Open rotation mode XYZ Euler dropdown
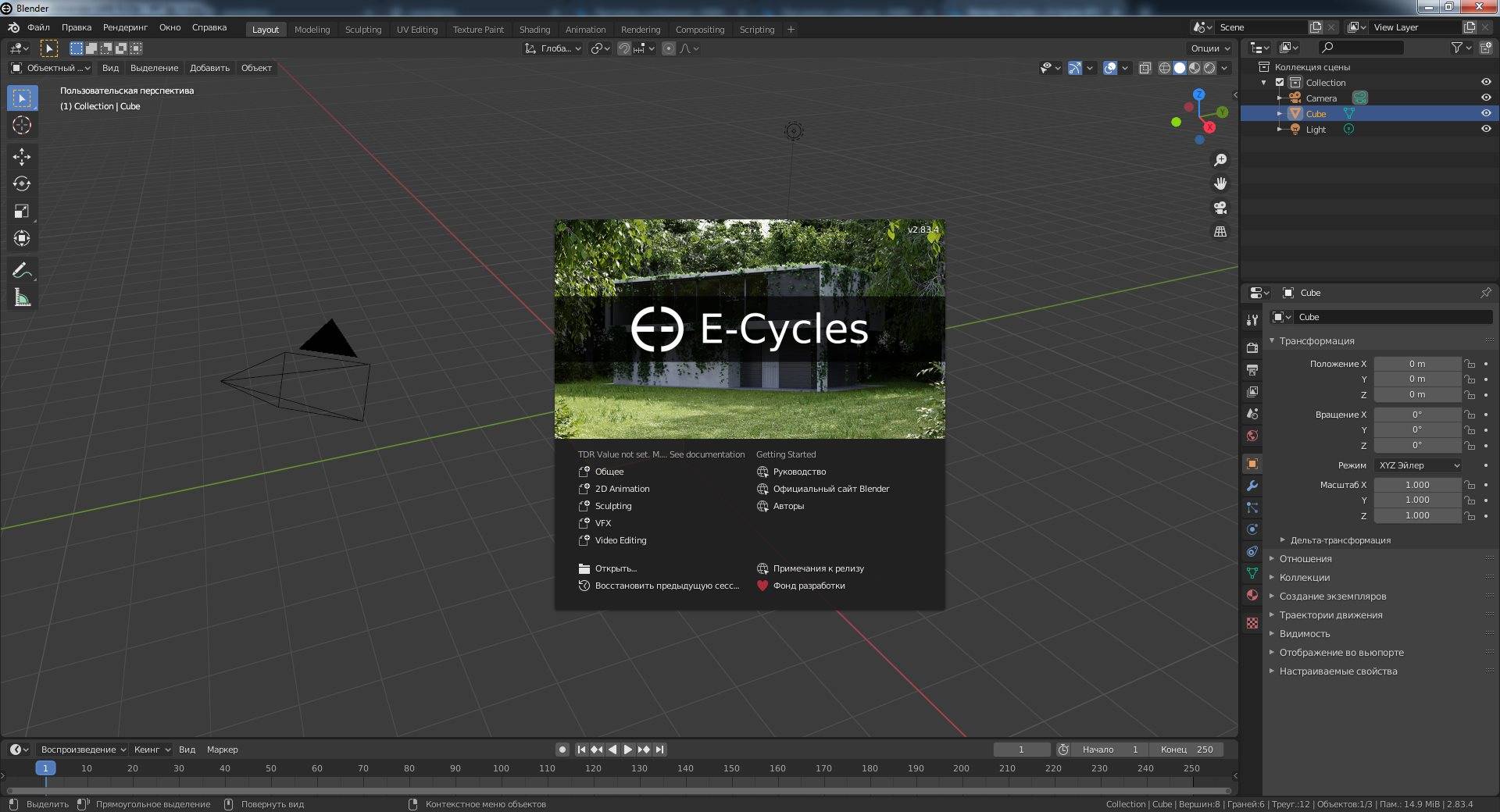This screenshot has width=1500, height=812. pos(1418,465)
